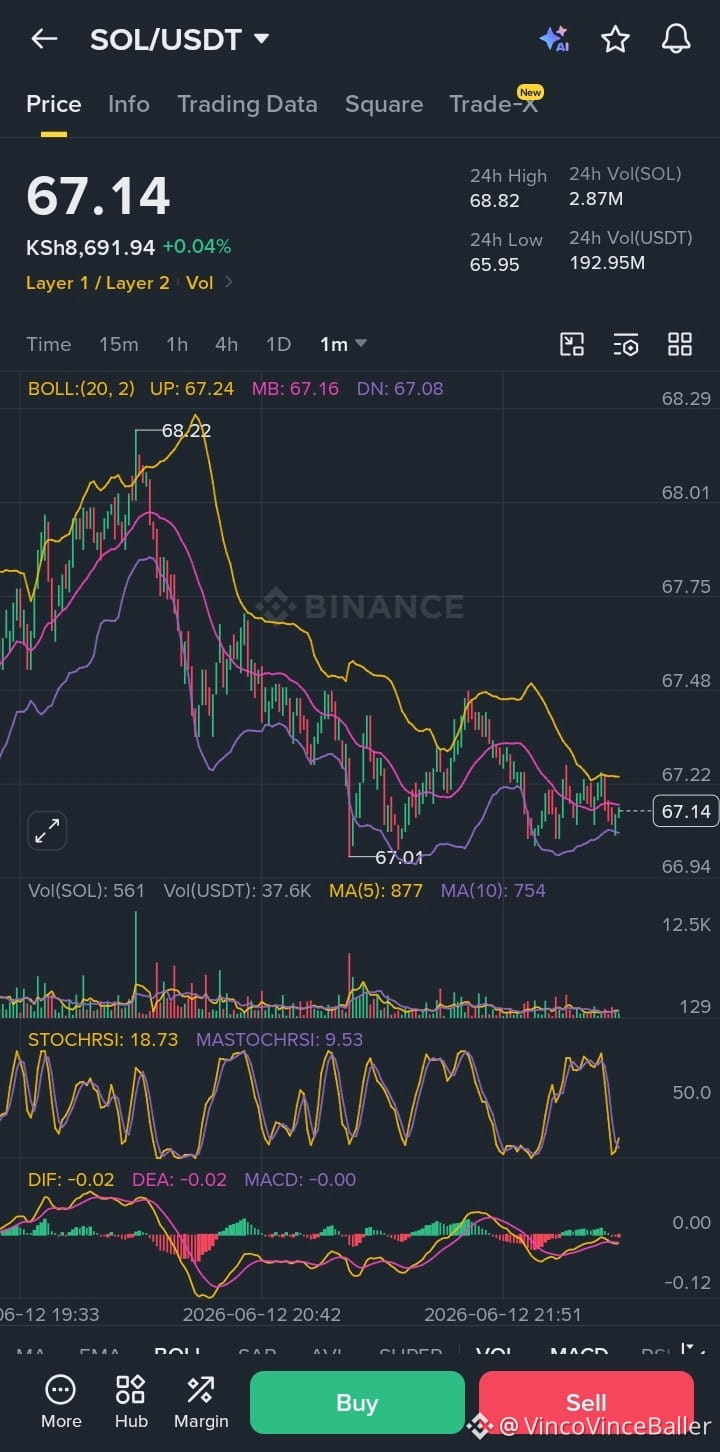Open the 1m interval dropdown
The image size is (720, 1452).
pyautogui.click(x=343, y=344)
